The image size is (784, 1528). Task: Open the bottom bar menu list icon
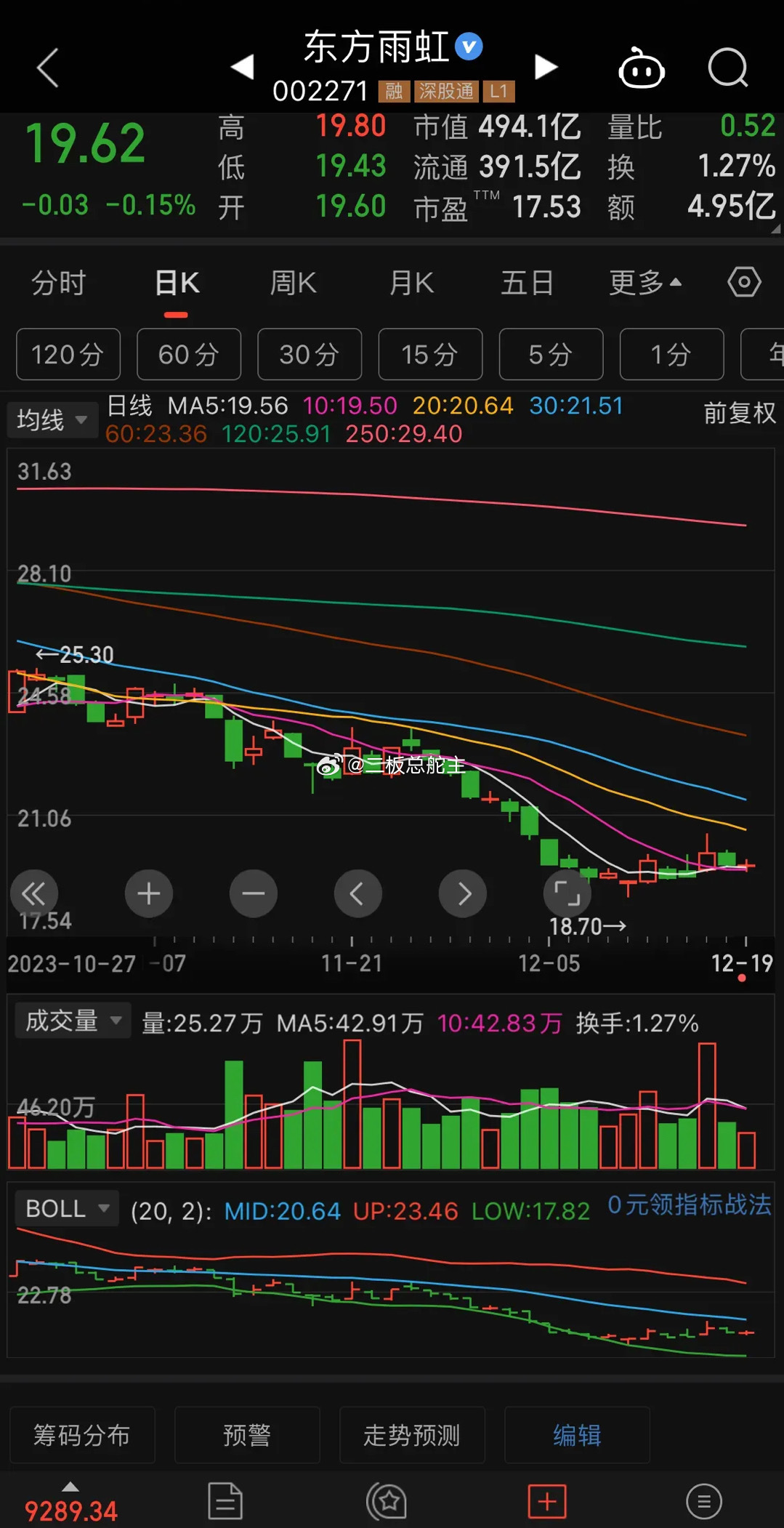point(703,1501)
